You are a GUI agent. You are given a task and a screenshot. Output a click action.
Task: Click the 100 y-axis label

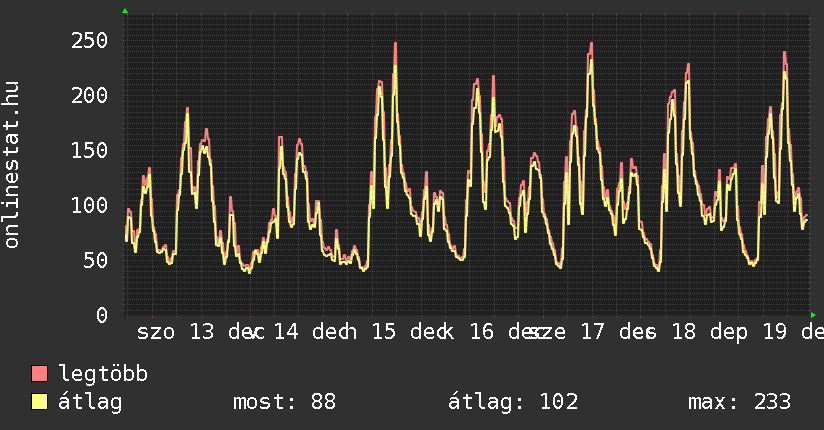(x=90, y=205)
